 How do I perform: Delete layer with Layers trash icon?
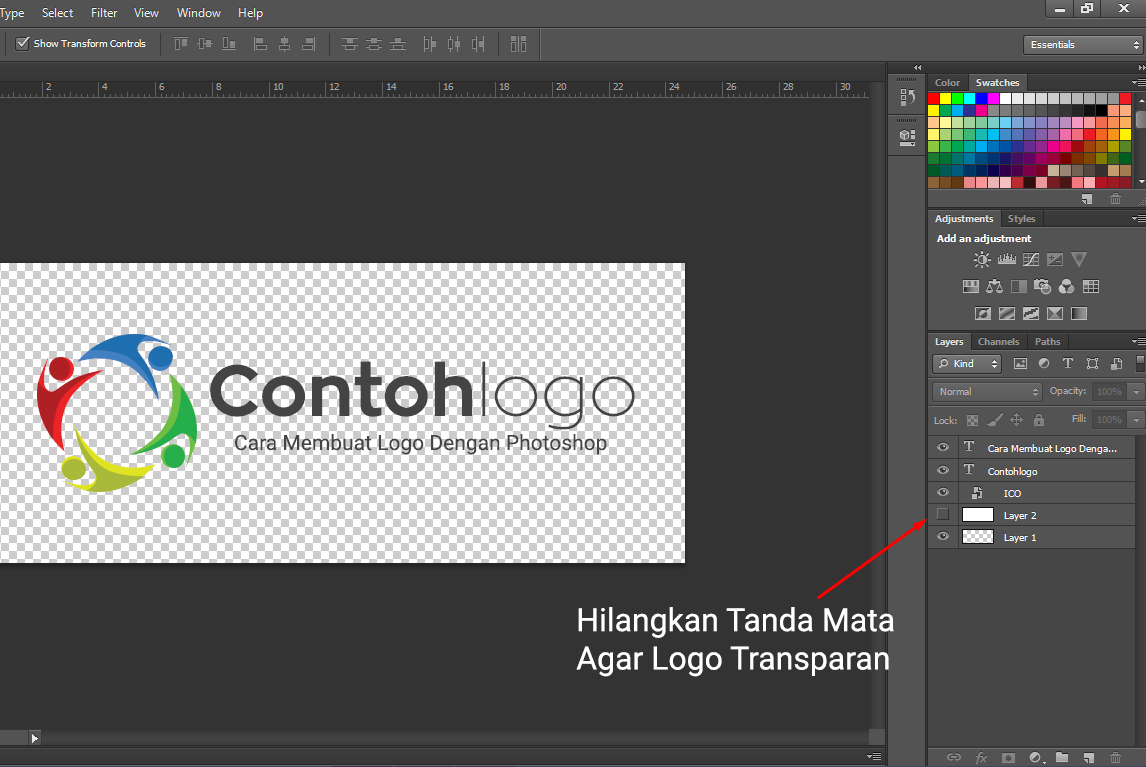1115,757
